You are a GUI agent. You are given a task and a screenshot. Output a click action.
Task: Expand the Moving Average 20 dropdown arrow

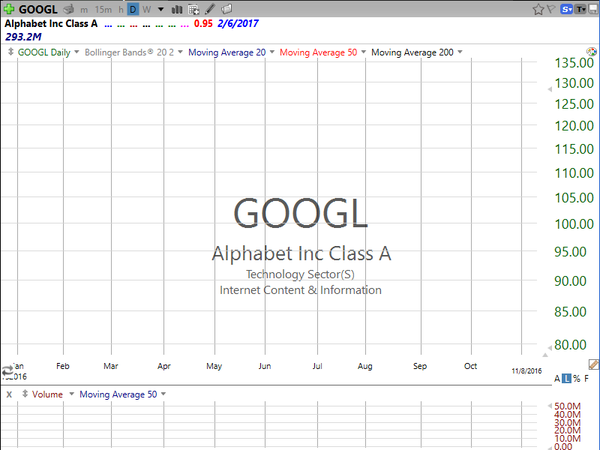click(272, 52)
